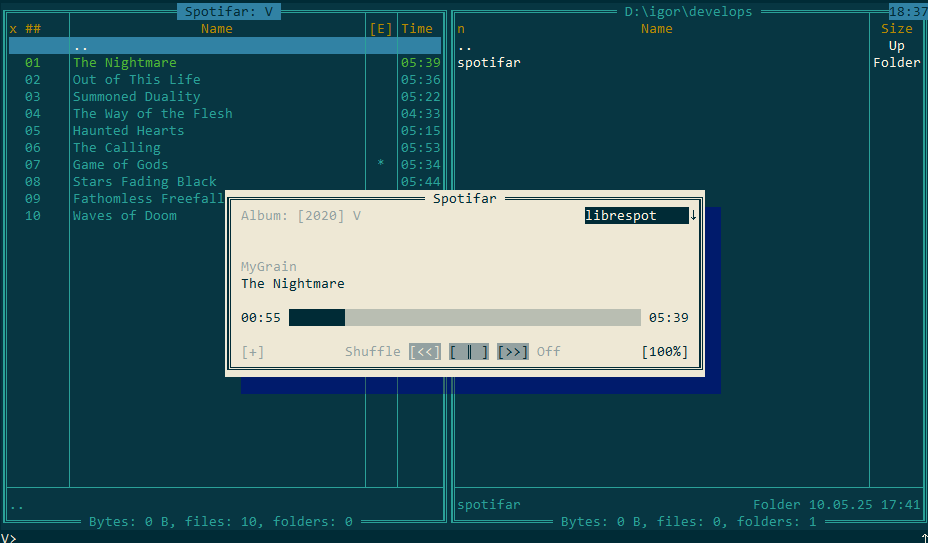Select the '..' parent row in Spotifar panel
Screen dimensions: 928x543
[225, 46]
